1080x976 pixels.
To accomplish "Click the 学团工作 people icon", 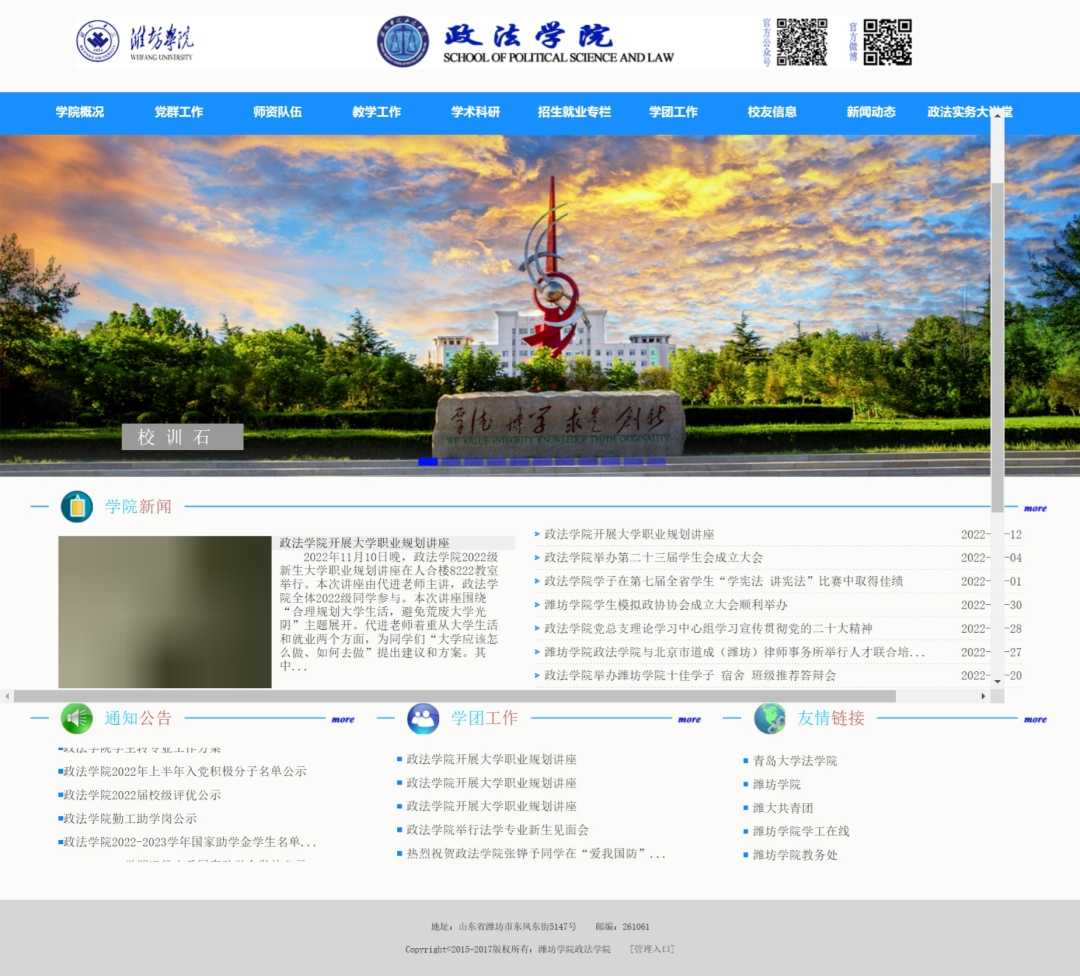I will tap(423, 718).
